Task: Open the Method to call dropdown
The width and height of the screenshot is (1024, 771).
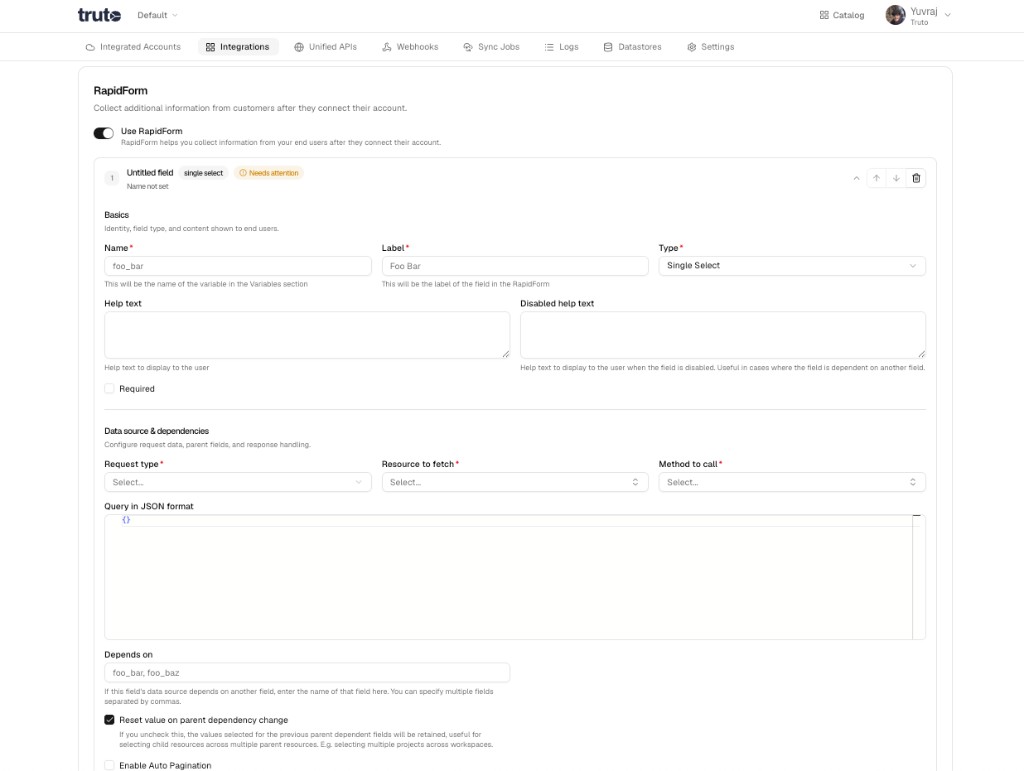Action: pyautogui.click(x=792, y=482)
